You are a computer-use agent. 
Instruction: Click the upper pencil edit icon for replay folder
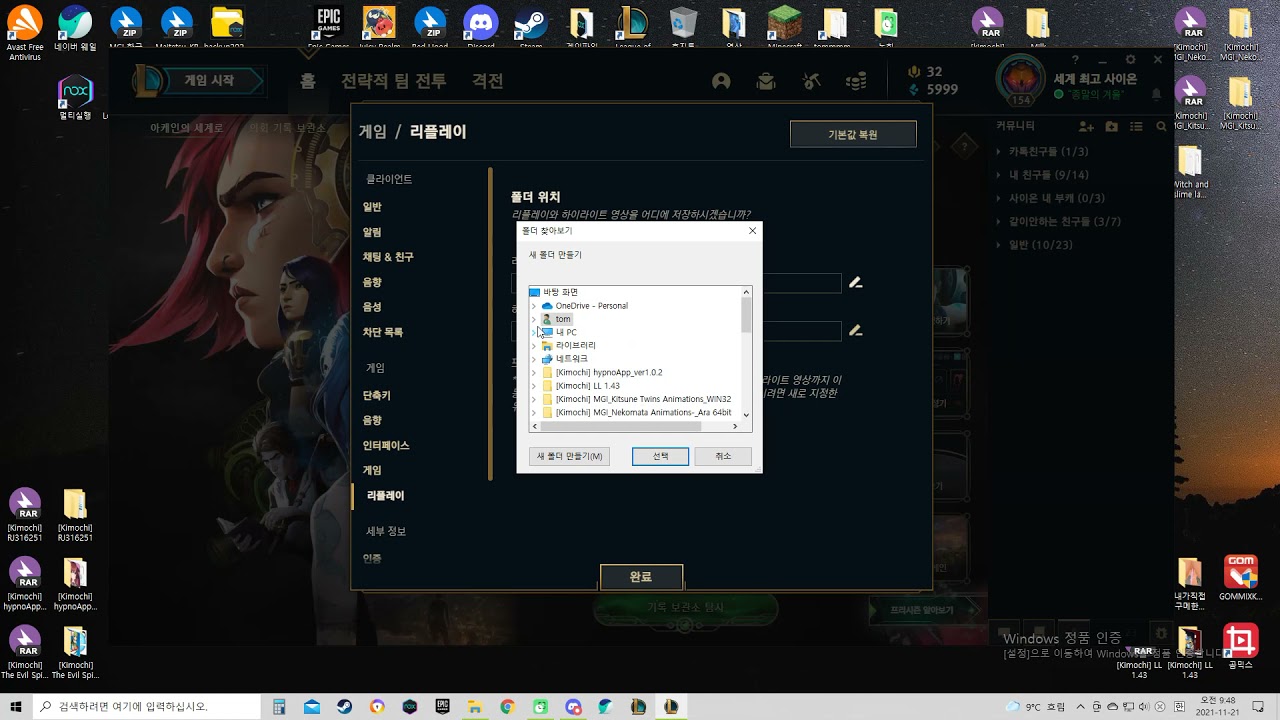point(855,283)
